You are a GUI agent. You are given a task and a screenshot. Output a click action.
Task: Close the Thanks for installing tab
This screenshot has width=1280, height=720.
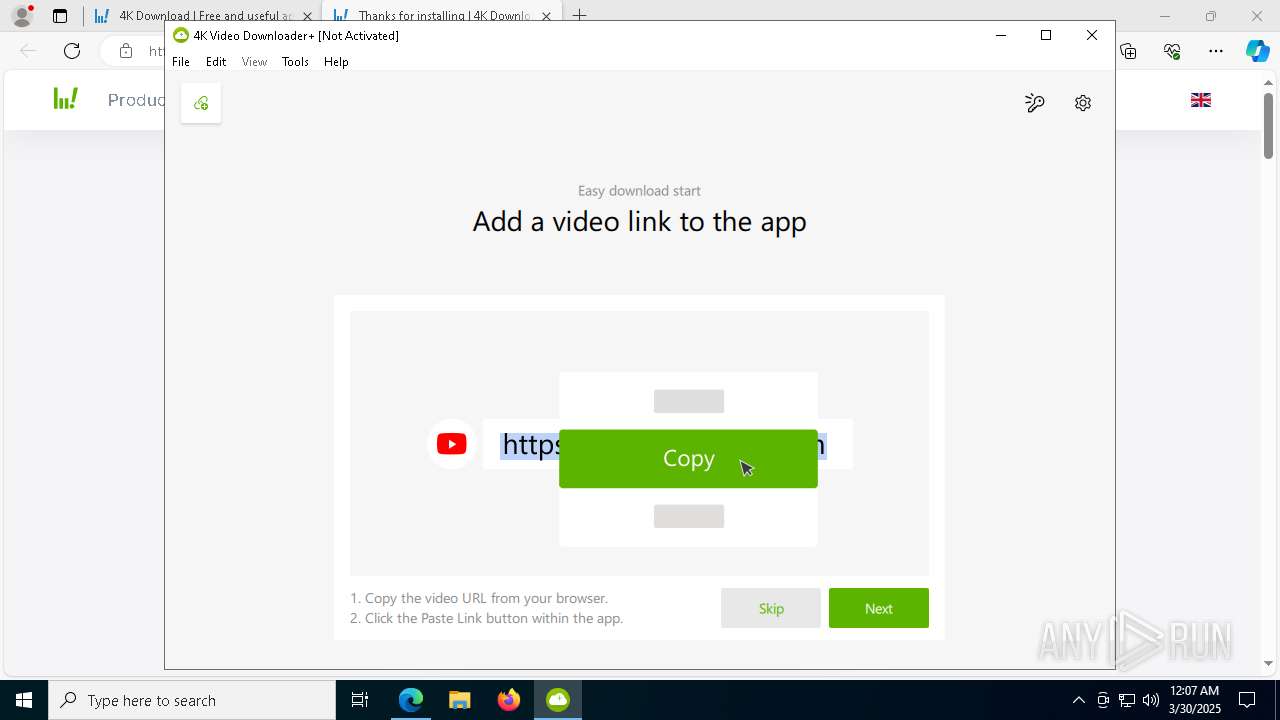point(546,16)
